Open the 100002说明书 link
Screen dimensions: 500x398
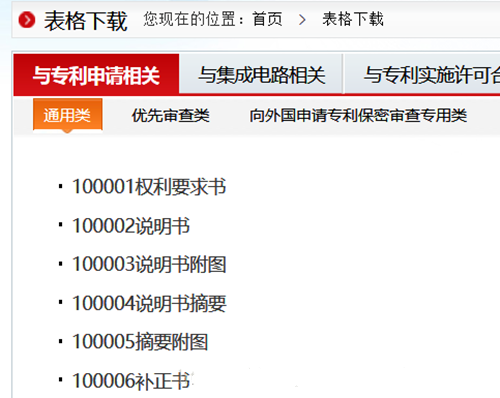pyautogui.click(x=131, y=226)
